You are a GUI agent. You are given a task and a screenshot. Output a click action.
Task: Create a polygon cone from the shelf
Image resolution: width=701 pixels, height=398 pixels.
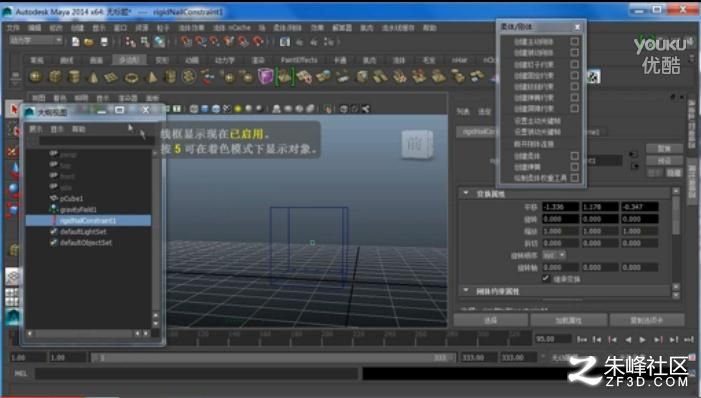tap(93, 77)
